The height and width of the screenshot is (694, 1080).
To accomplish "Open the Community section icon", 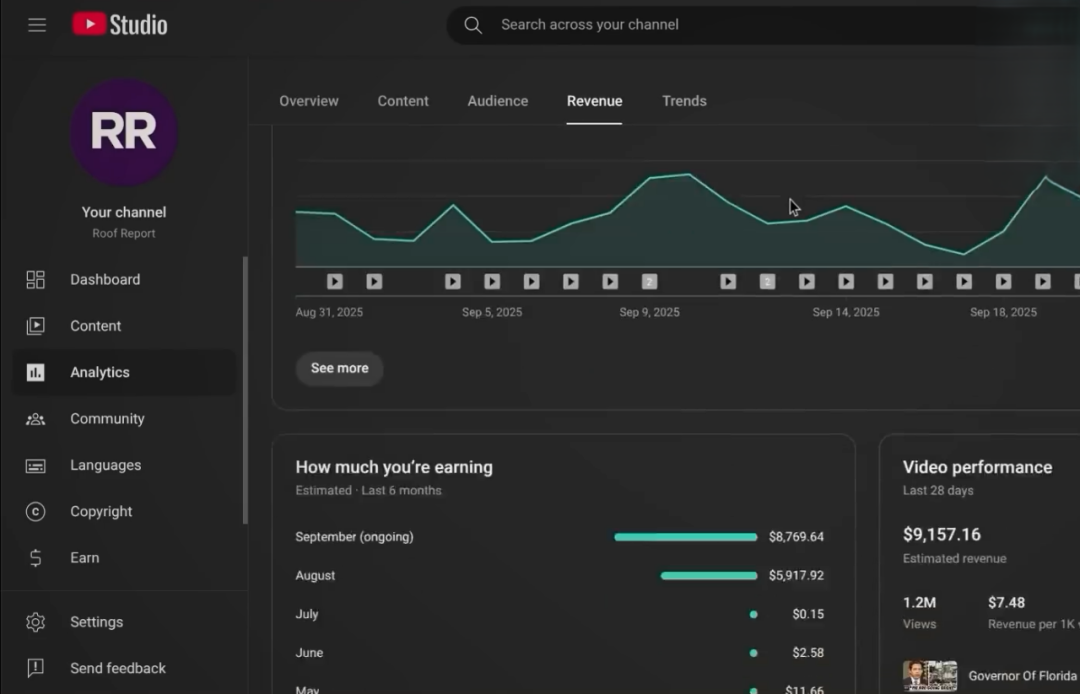I will [x=36, y=419].
